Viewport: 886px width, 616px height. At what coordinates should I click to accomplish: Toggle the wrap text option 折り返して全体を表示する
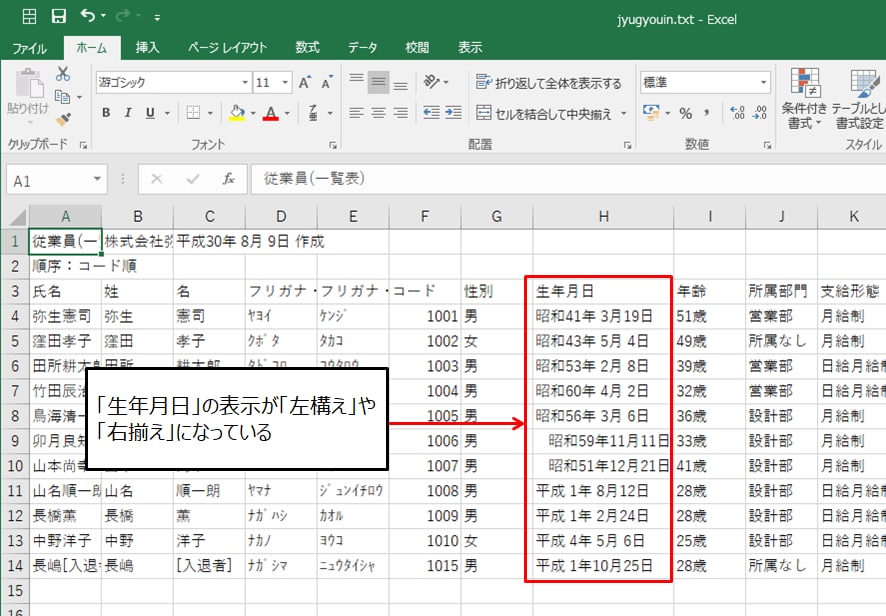tap(549, 83)
